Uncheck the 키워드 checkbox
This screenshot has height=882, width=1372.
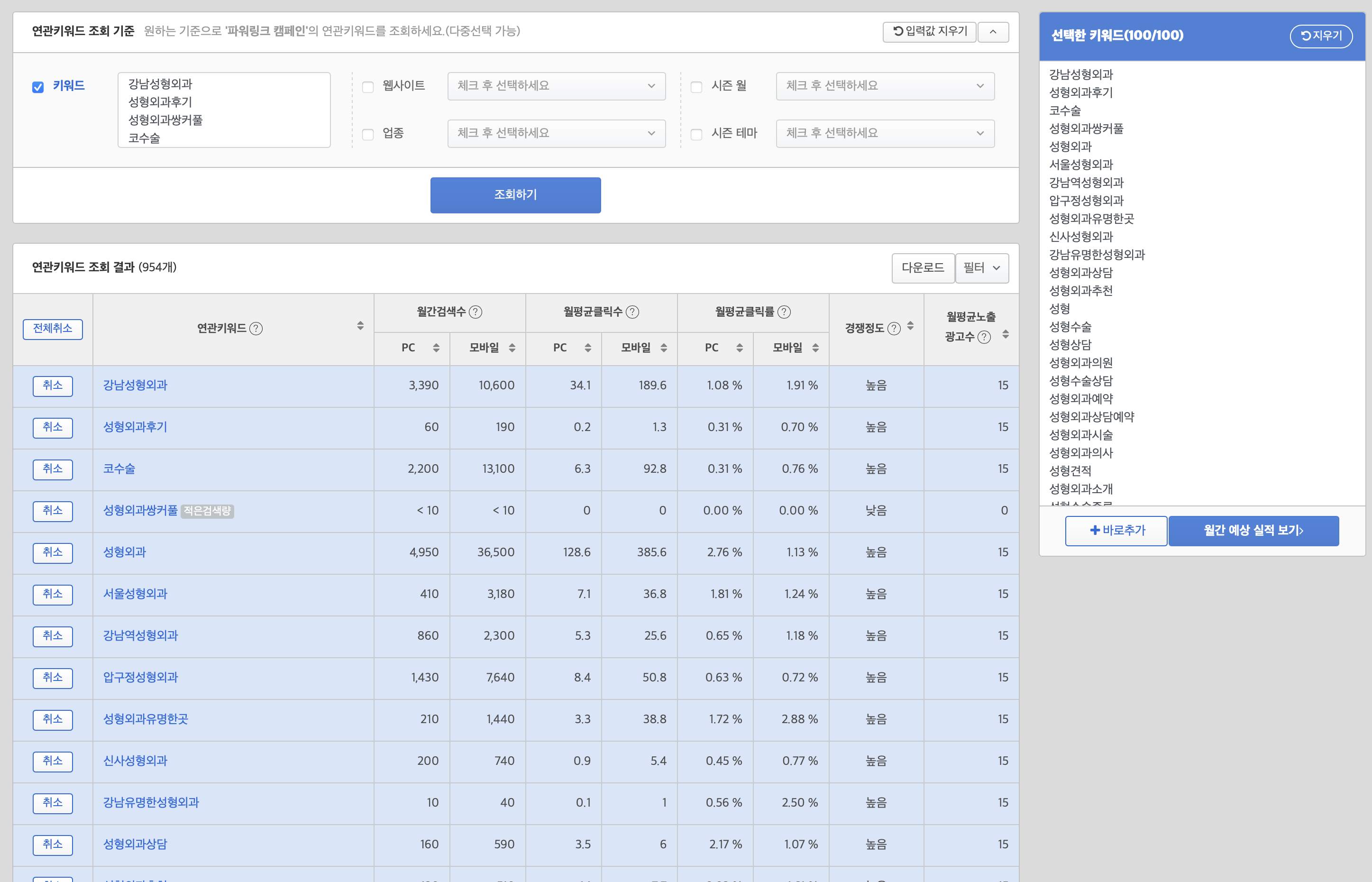pos(38,87)
